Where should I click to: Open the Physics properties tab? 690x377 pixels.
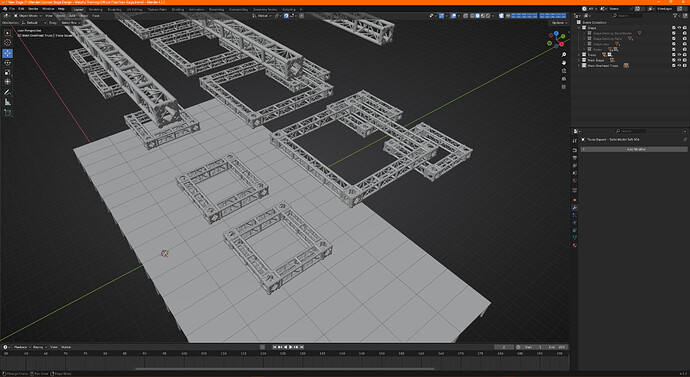(575, 223)
